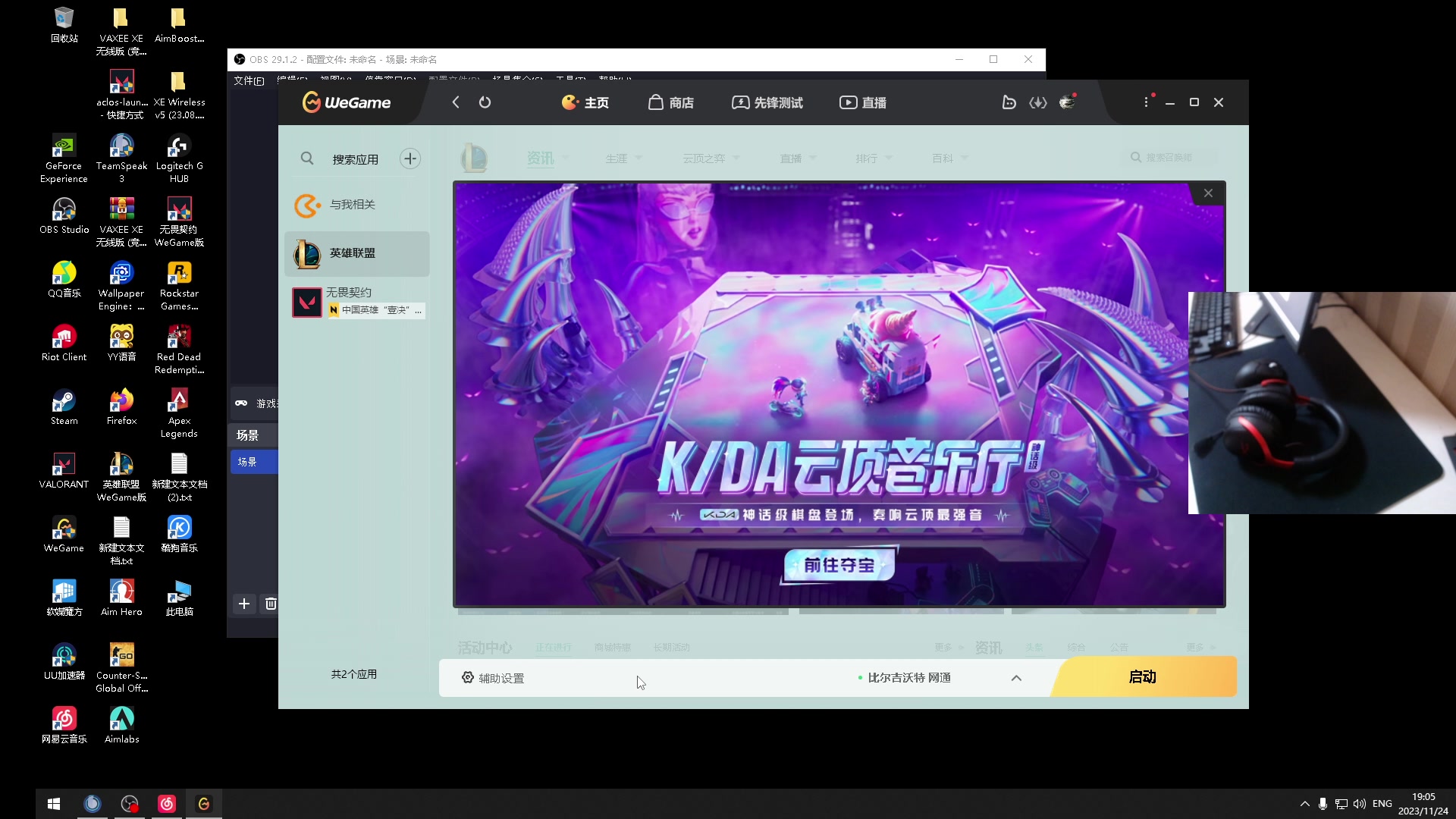Open 酷狗音乐 desktop icon
The width and height of the screenshot is (1456, 819).
(179, 535)
